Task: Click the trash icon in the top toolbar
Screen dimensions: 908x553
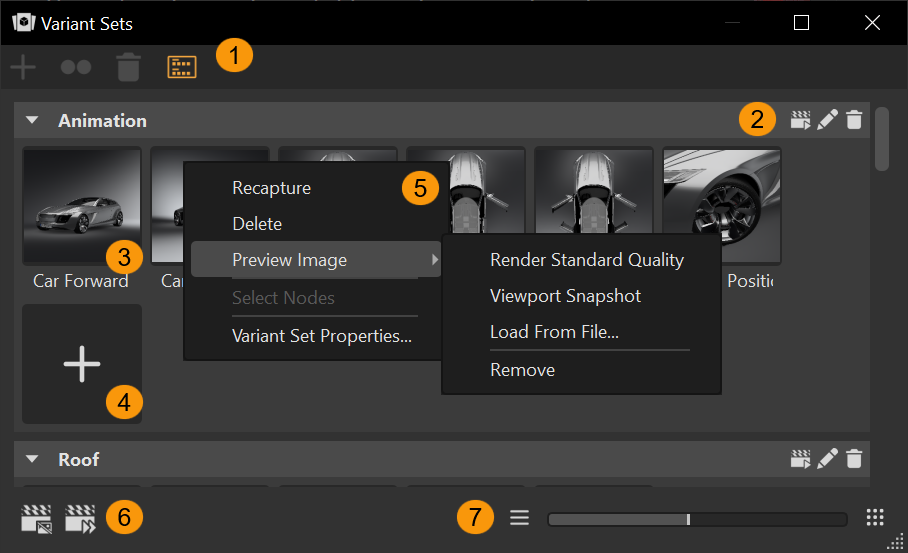Action: [129, 67]
